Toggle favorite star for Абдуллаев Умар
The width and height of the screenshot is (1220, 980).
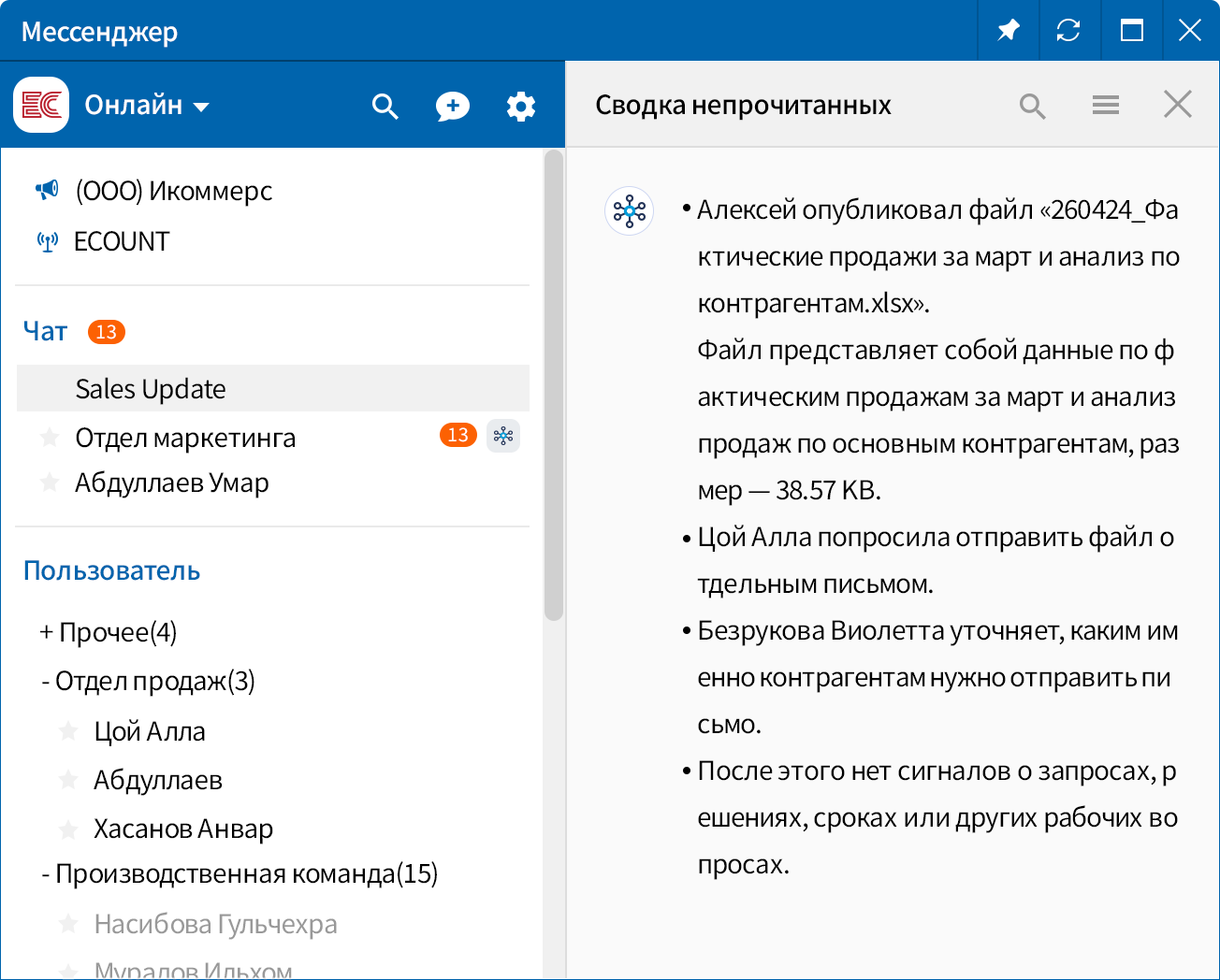[x=50, y=483]
